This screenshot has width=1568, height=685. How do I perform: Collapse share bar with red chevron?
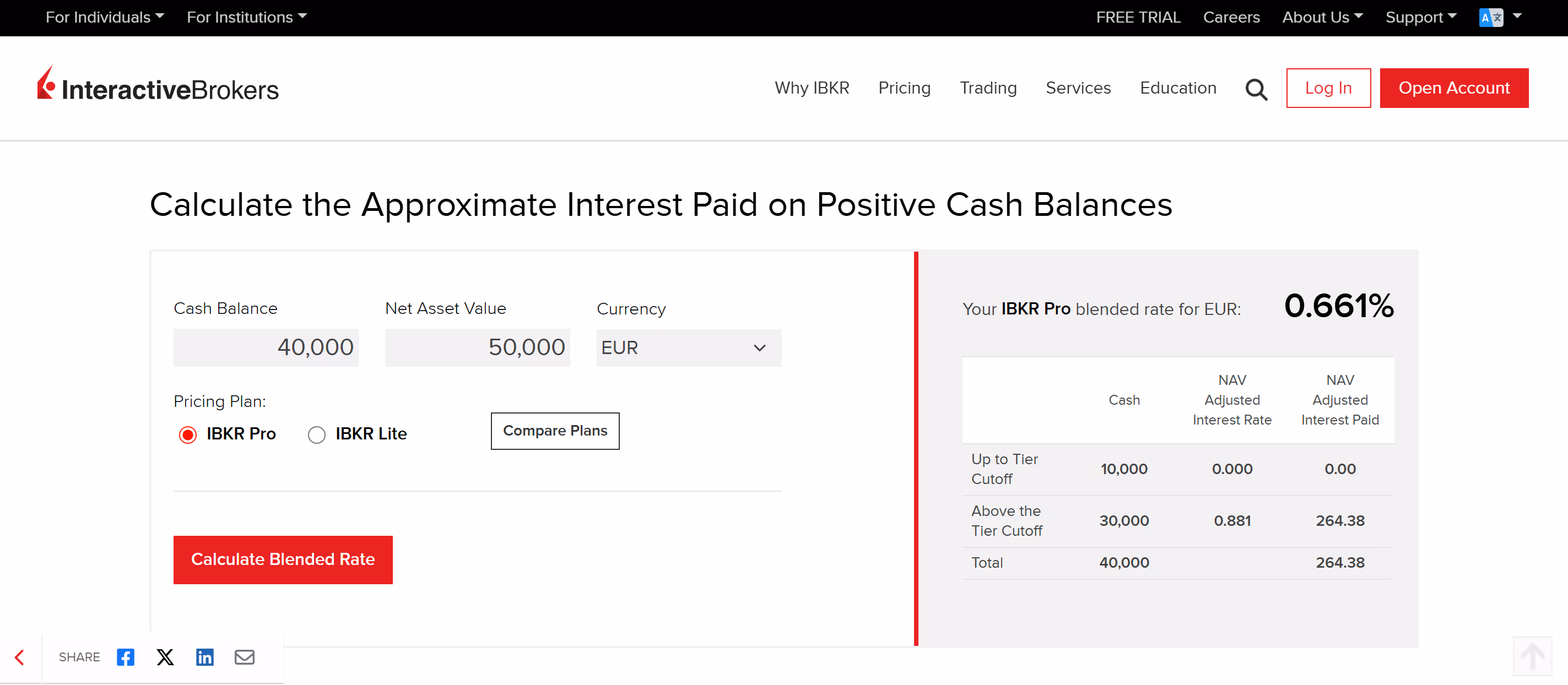coord(19,657)
